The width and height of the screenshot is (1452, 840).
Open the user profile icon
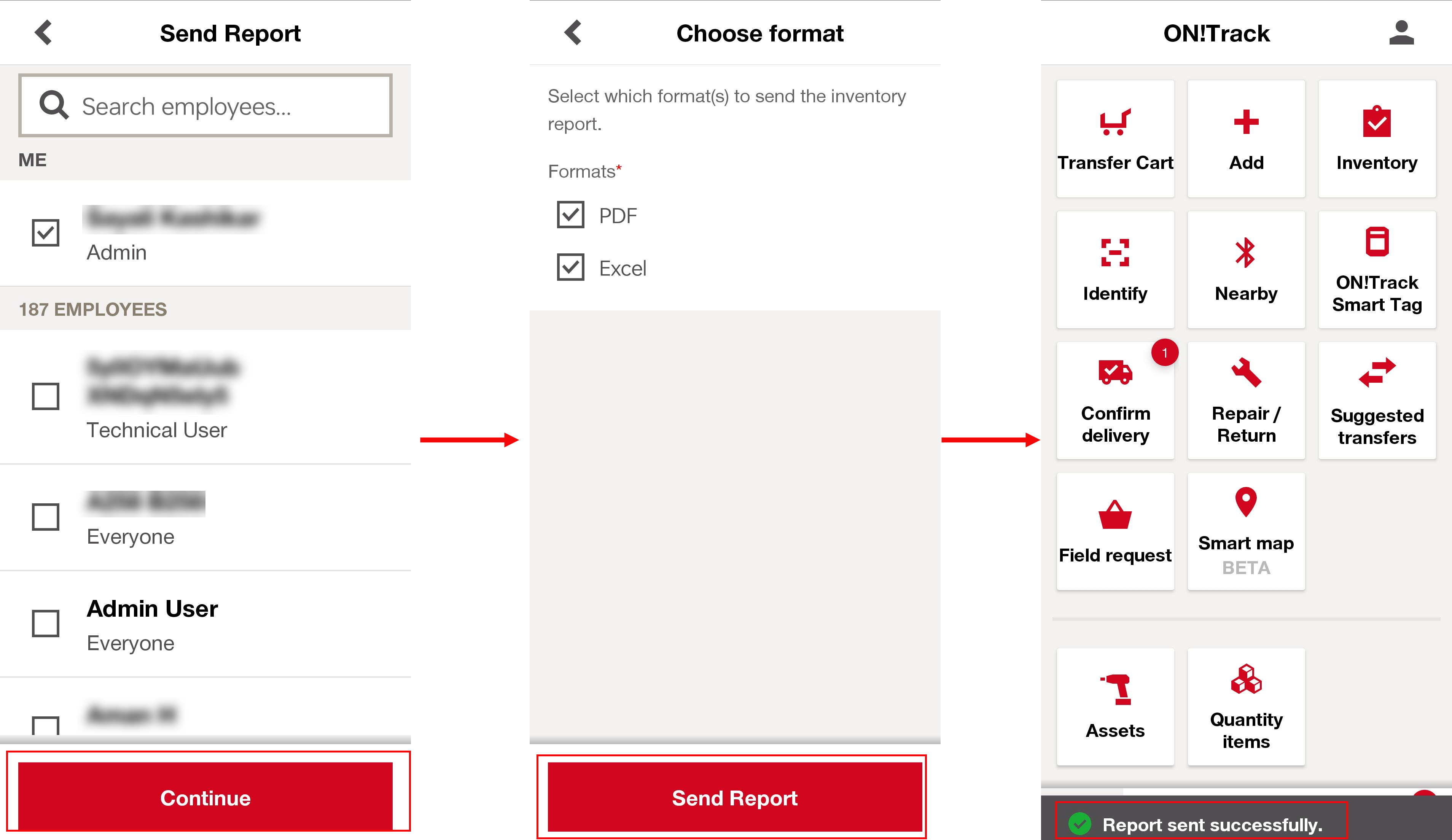click(x=1401, y=33)
